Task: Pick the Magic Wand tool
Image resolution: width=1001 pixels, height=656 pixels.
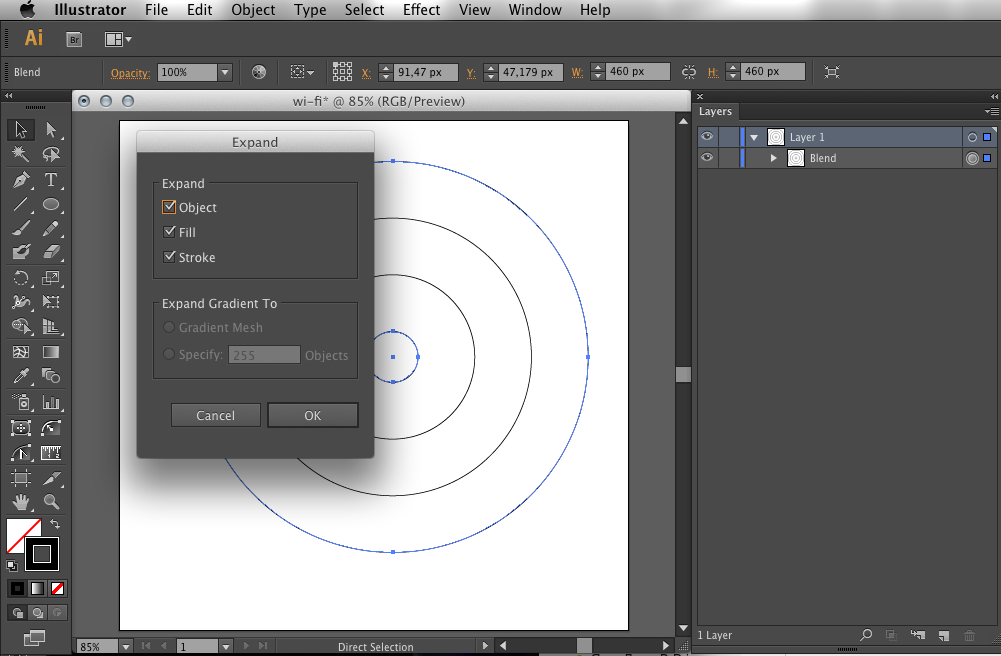Action: point(20,154)
